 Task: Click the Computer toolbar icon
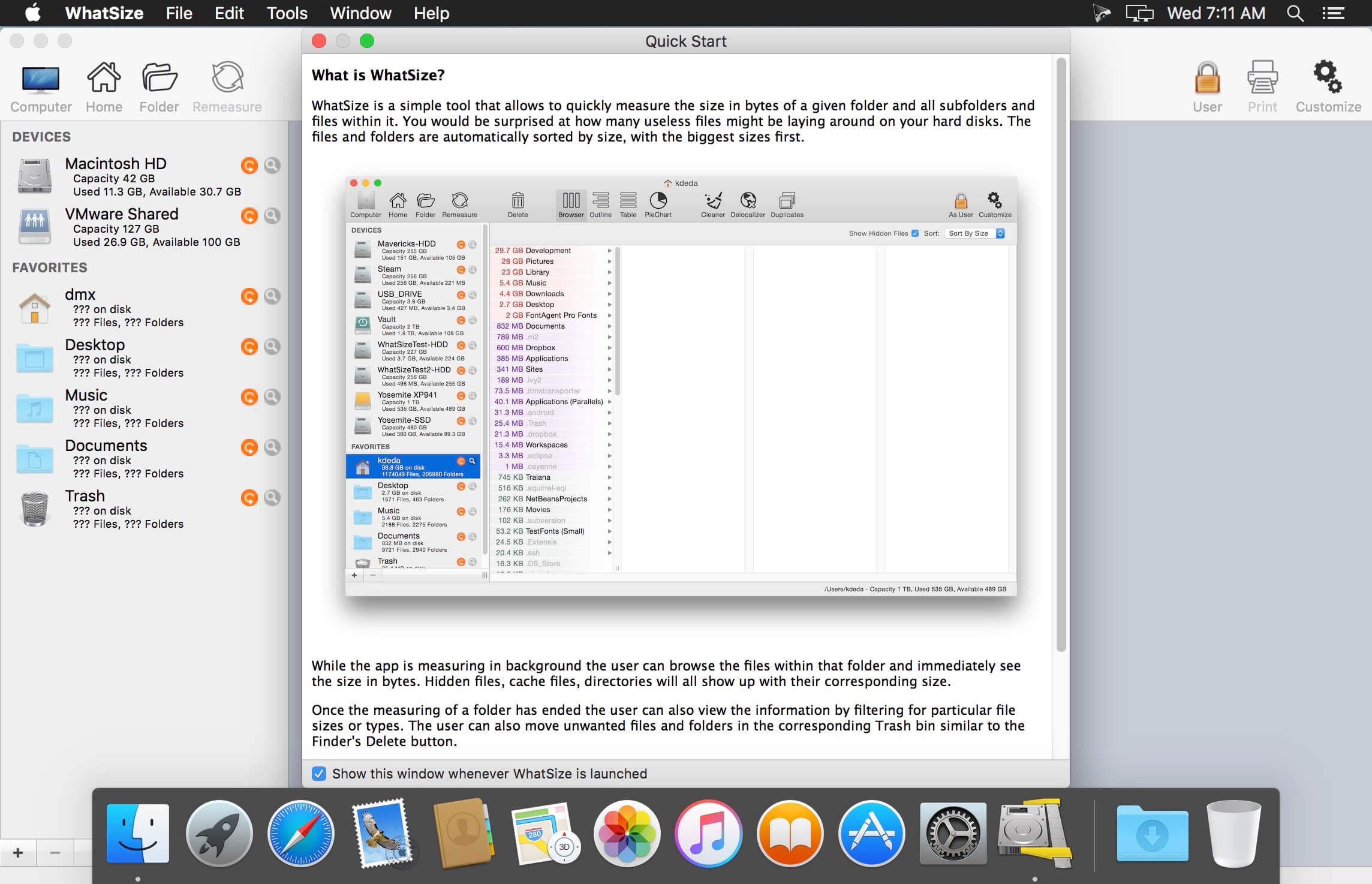click(41, 88)
